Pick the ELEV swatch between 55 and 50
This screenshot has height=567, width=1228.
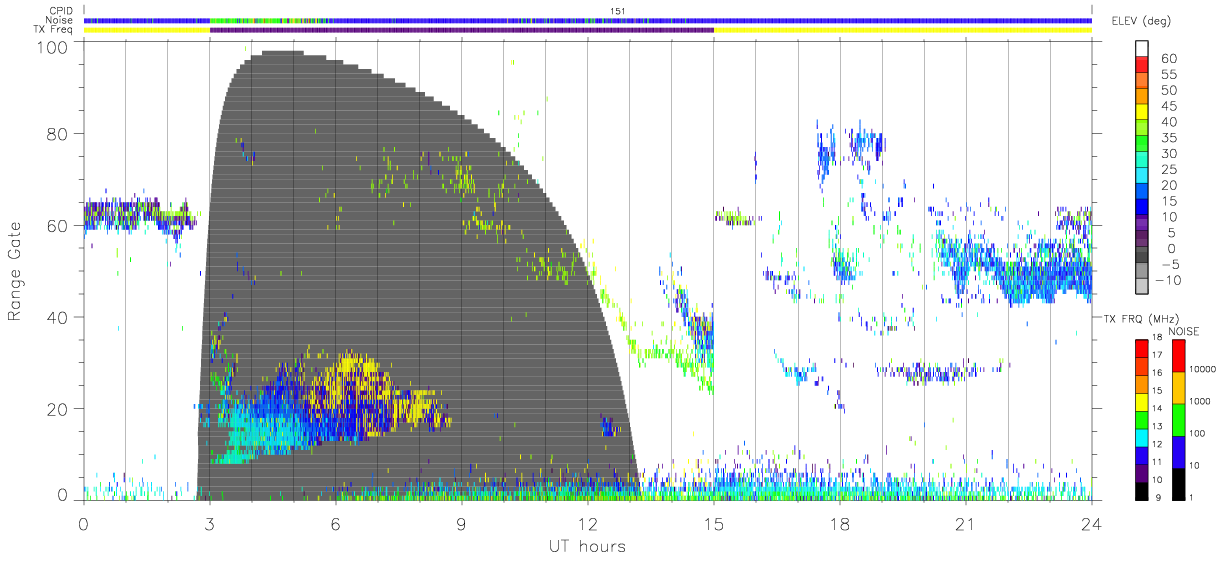point(1142,82)
